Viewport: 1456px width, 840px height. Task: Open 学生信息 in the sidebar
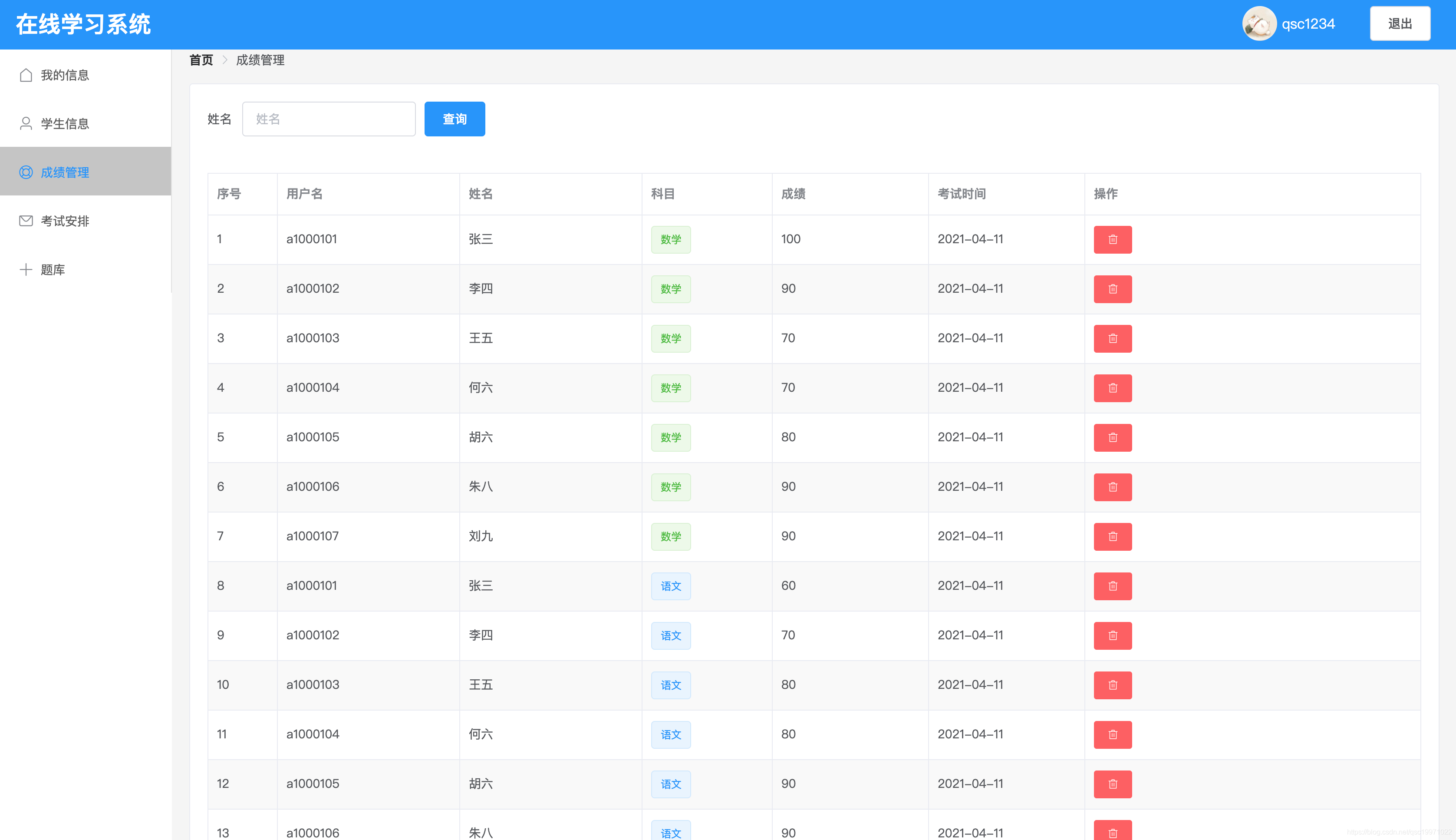[65, 123]
